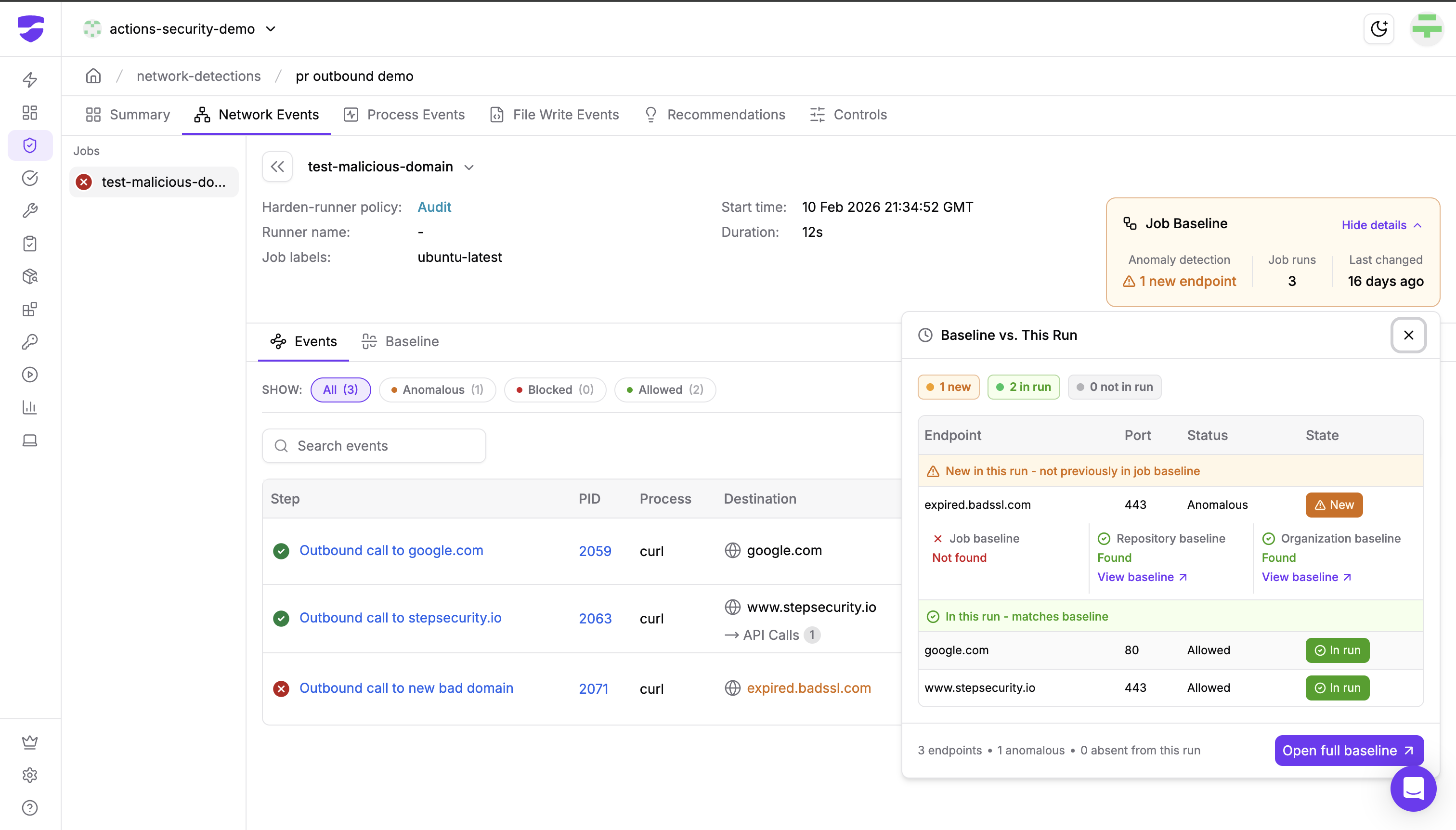Open the settings gear in sidebar

click(30, 775)
